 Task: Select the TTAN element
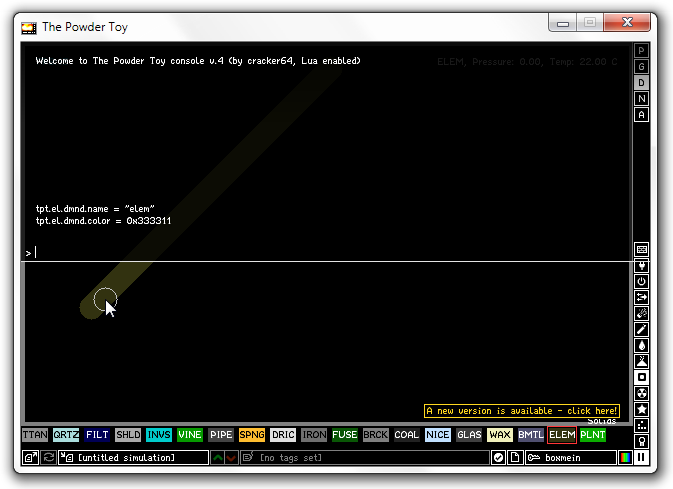tap(35, 435)
